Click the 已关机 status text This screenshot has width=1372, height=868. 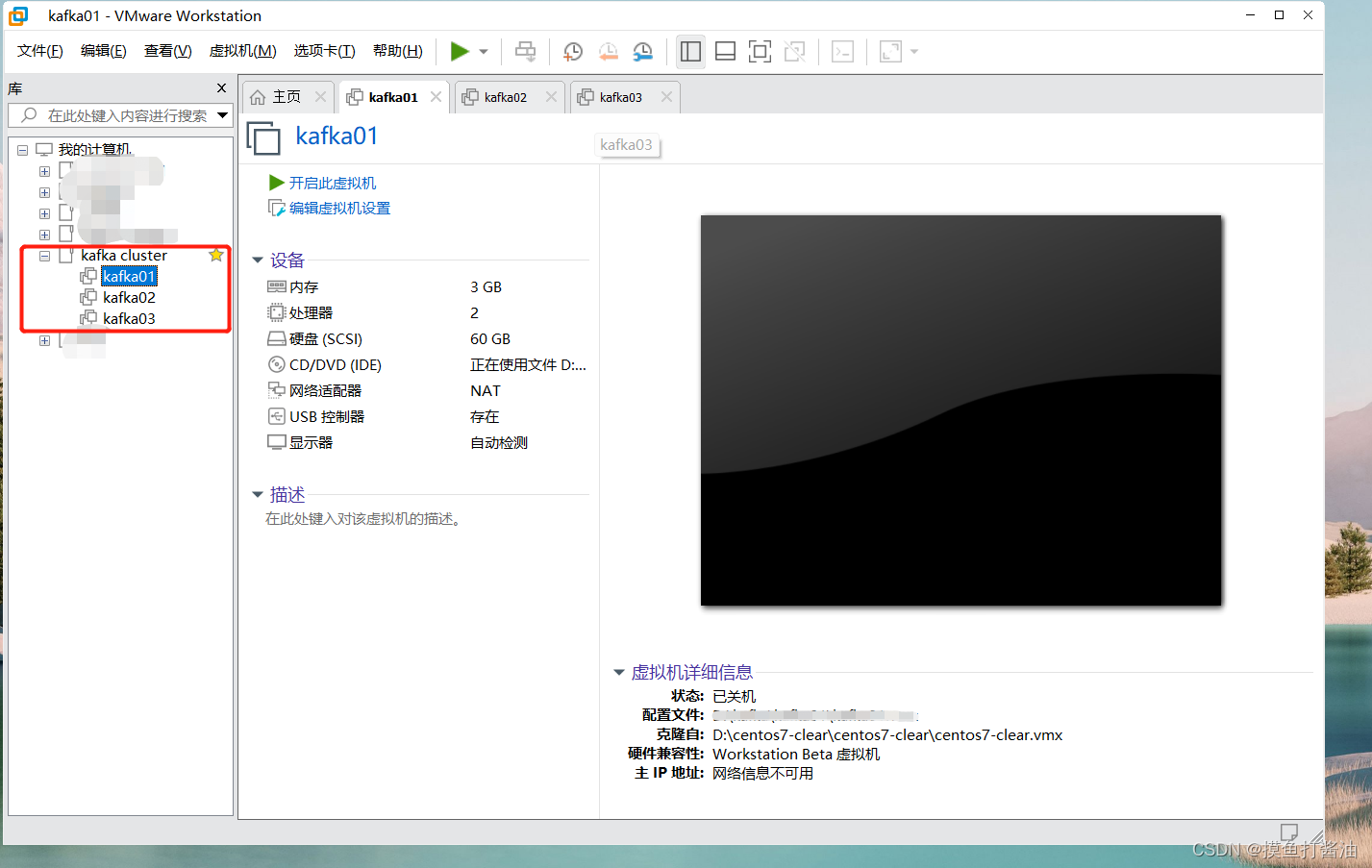[x=734, y=697]
